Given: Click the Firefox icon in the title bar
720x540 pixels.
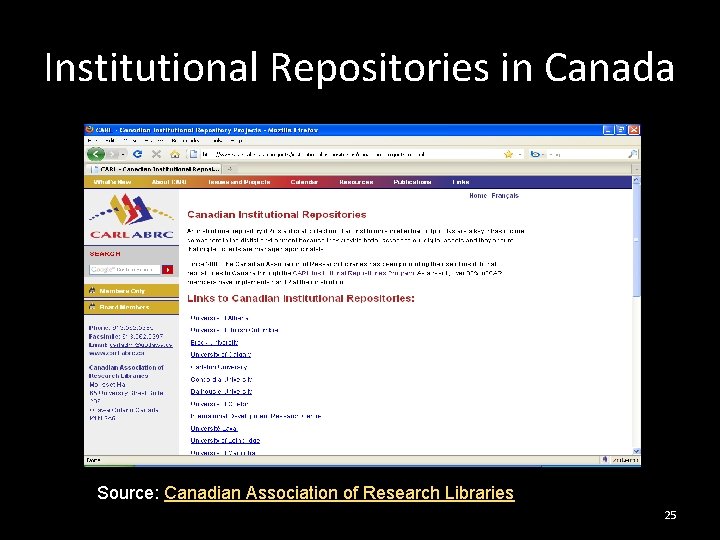Looking at the screenshot, I should pos(90,130).
